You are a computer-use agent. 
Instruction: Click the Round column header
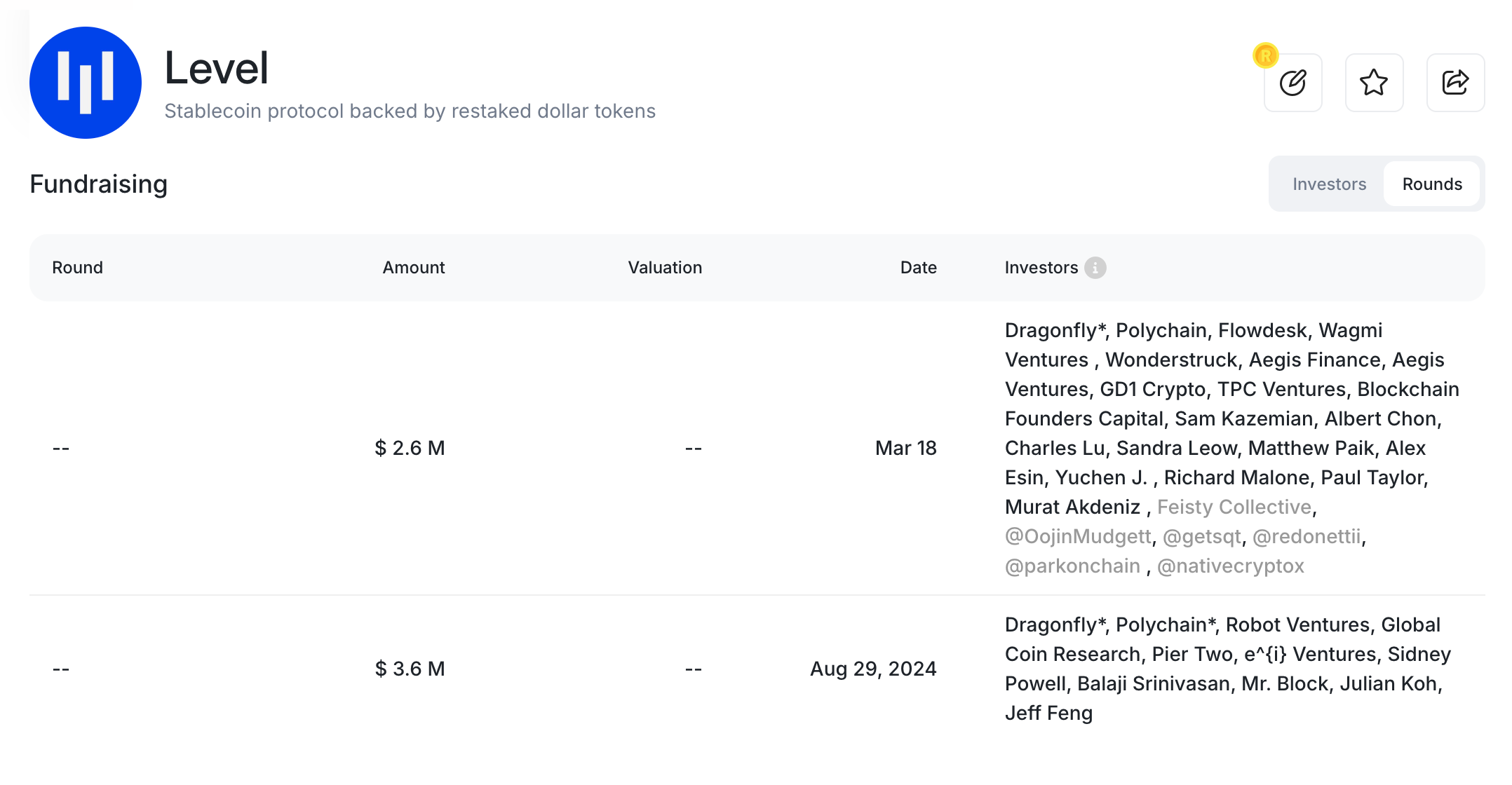coord(77,268)
